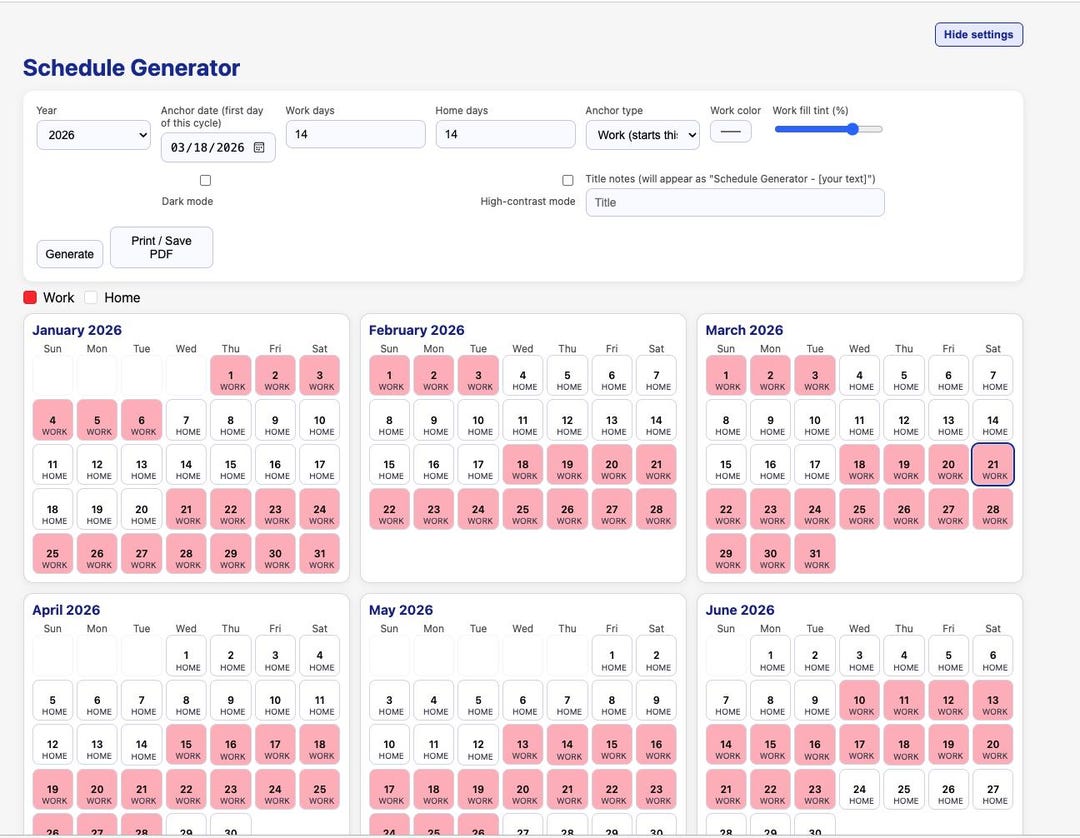Select March 4 HOME day cell
Viewport: 1080px width, 838px height.
click(859, 375)
